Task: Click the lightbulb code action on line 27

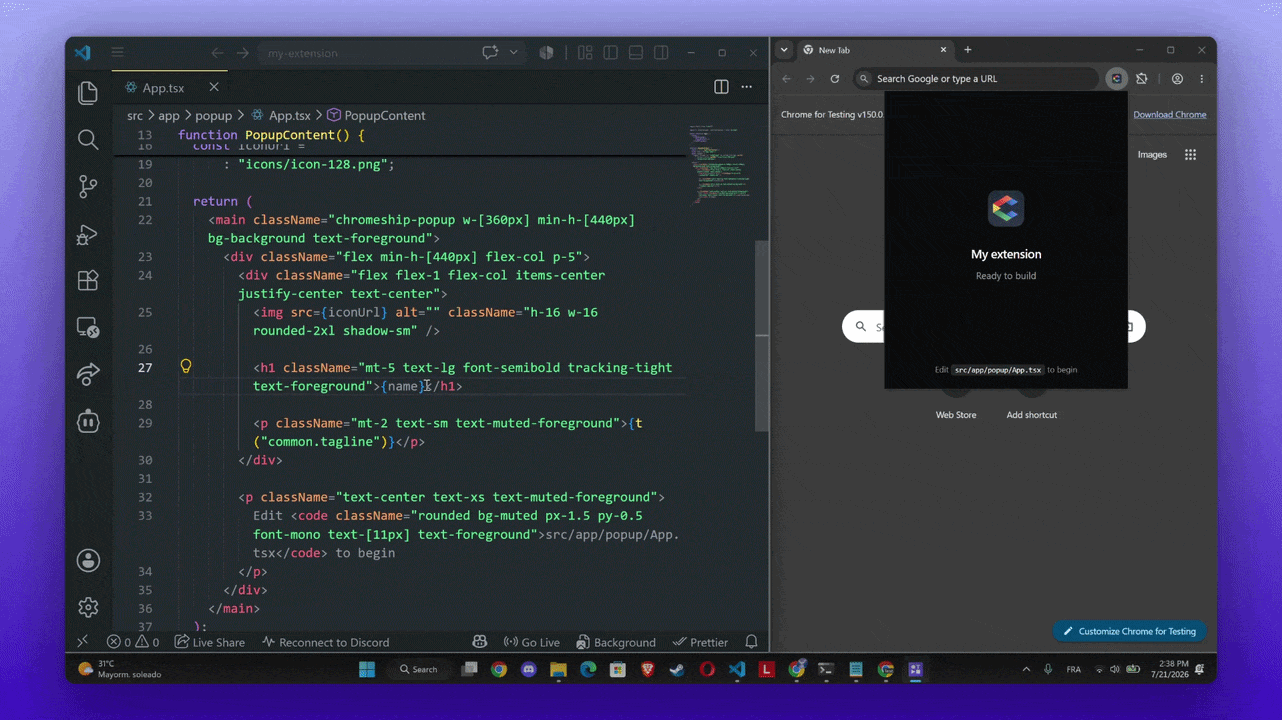Action: [x=186, y=367]
